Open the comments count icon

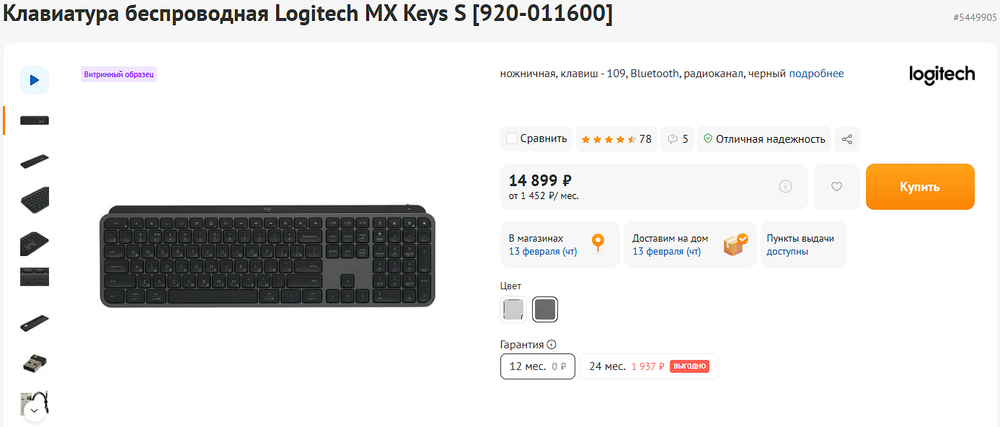point(677,139)
